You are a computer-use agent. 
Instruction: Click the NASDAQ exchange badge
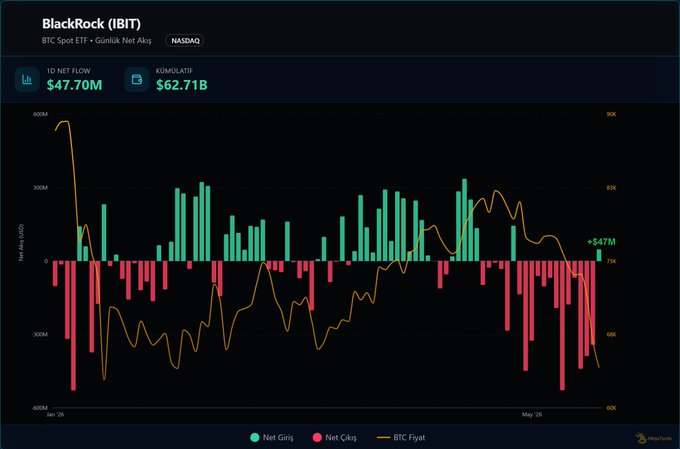[185, 41]
